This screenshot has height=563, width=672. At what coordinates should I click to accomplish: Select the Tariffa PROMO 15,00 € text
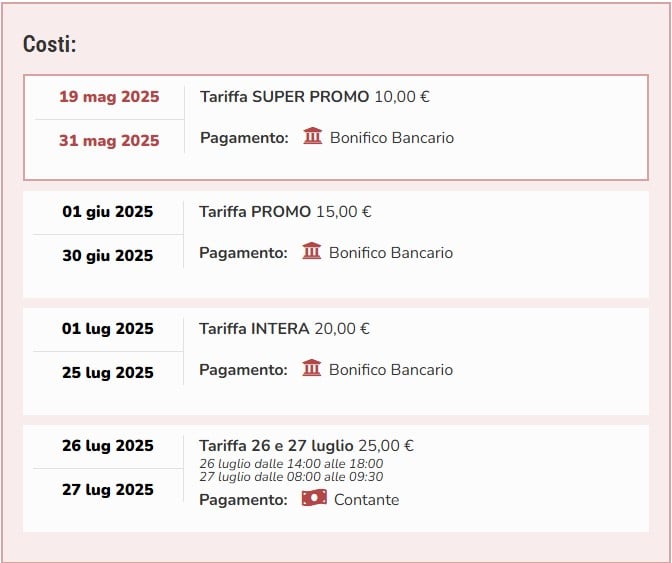pyautogui.click(x=285, y=212)
